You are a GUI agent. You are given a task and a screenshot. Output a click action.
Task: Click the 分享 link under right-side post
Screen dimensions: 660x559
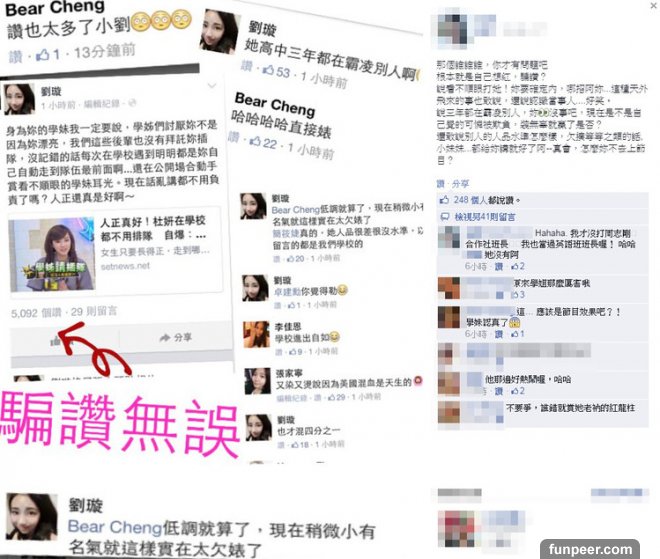[x=460, y=184]
